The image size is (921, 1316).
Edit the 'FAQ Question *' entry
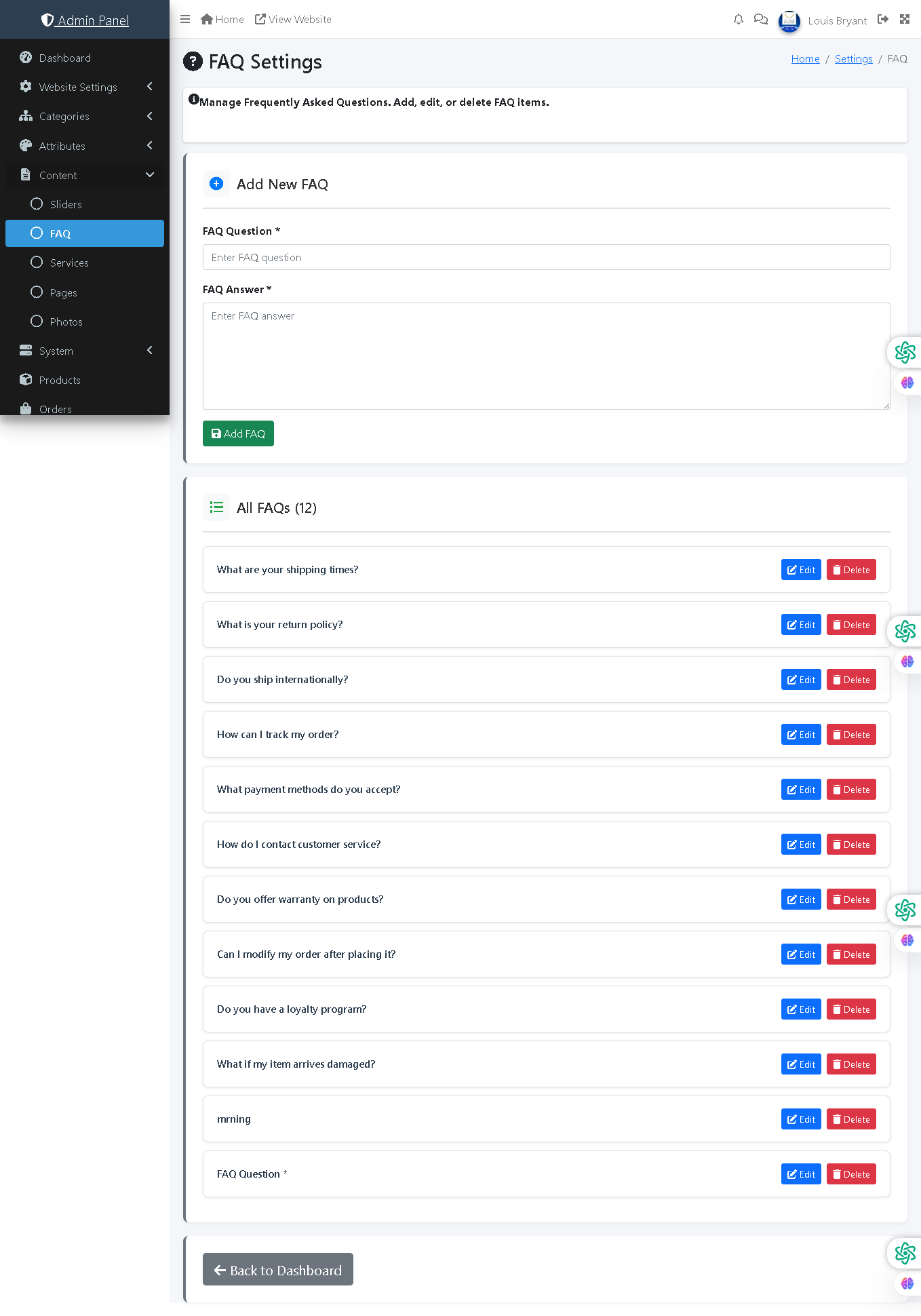[801, 1174]
